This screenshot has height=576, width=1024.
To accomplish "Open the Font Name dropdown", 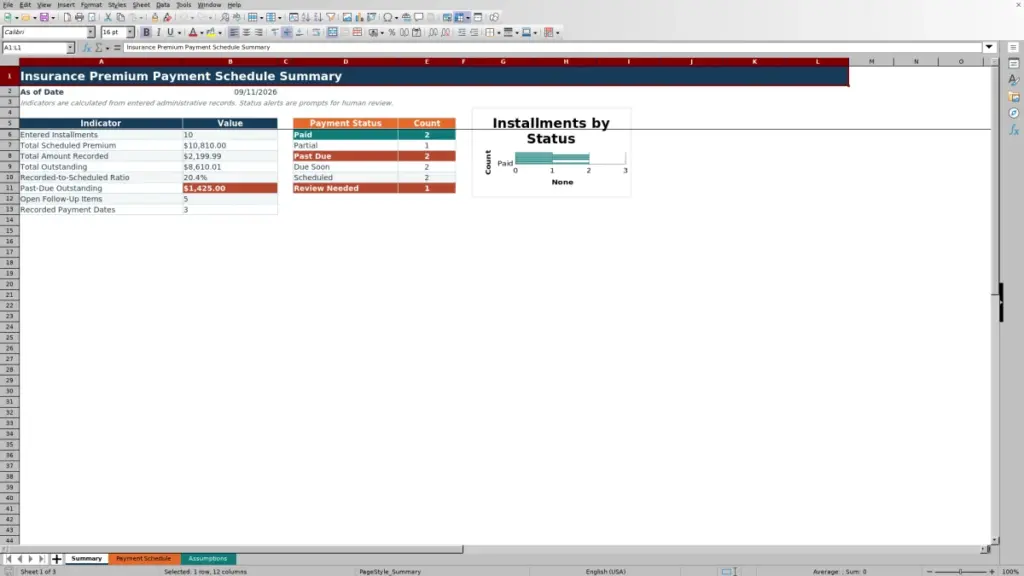I will [91, 32].
